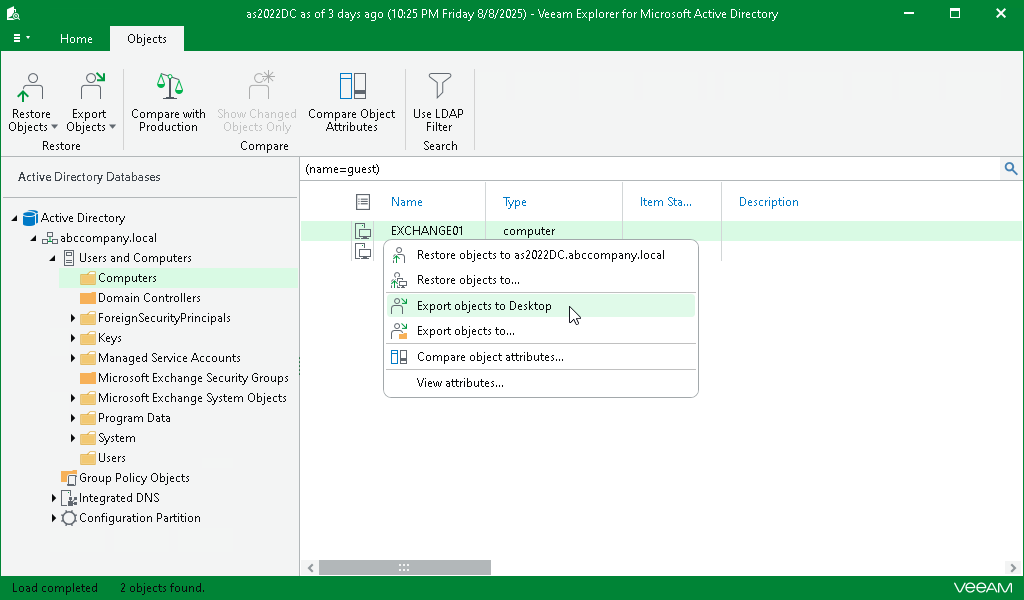Sort by the Description column header
Viewport: 1024px width, 600px height.
tap(769, 202)
